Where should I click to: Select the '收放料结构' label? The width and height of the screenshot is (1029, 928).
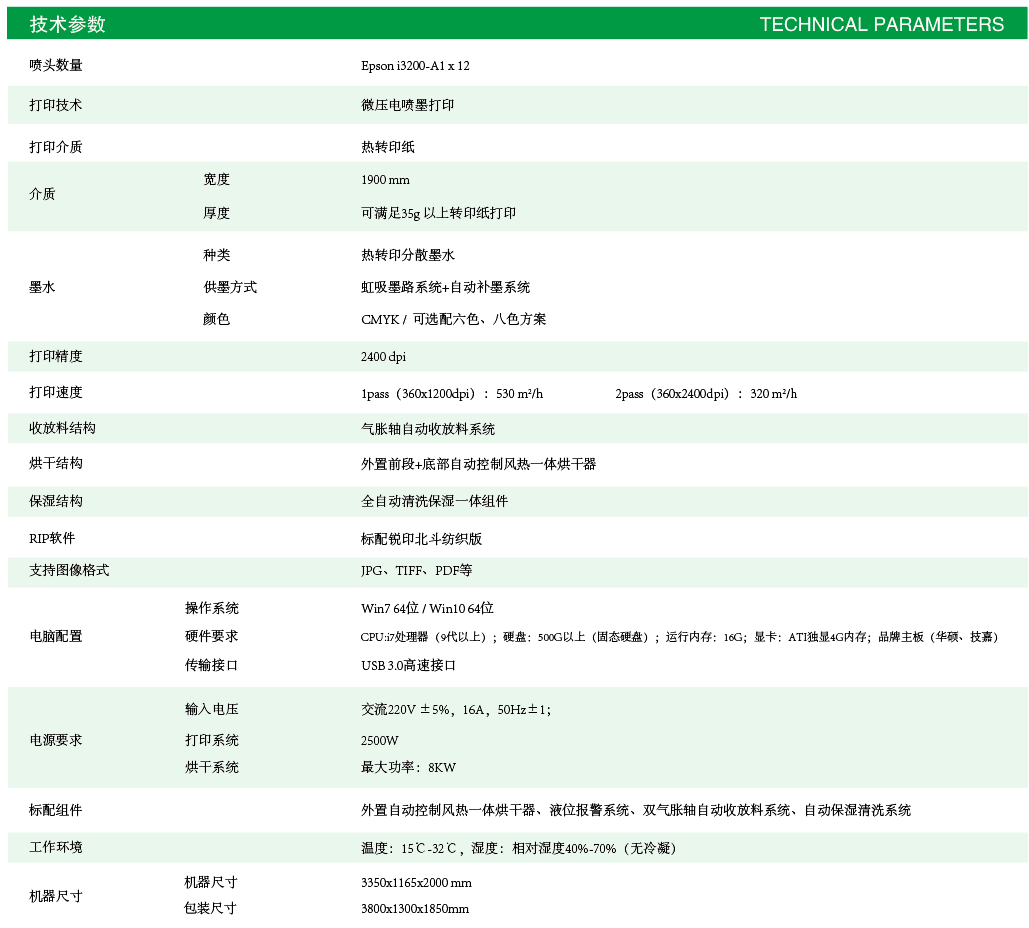pos(62,428)
